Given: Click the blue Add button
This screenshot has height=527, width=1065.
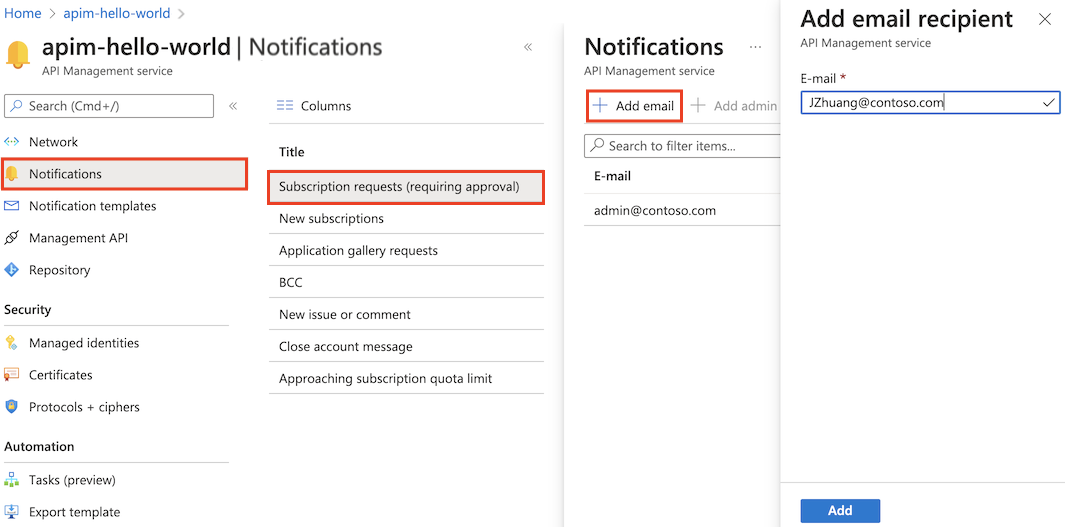Looking at the screenshot, I should pyautogui.click(x=840, y=511).
